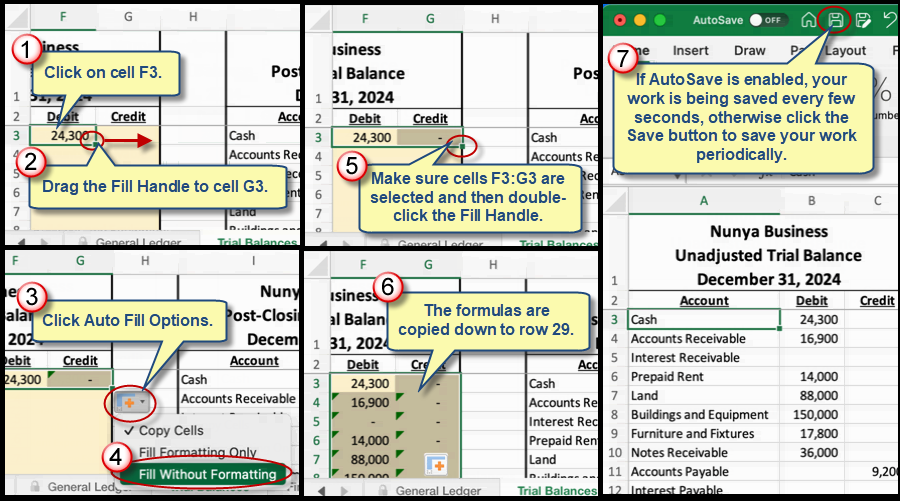Click the 36,000 debit value cell

pos(812,452)
